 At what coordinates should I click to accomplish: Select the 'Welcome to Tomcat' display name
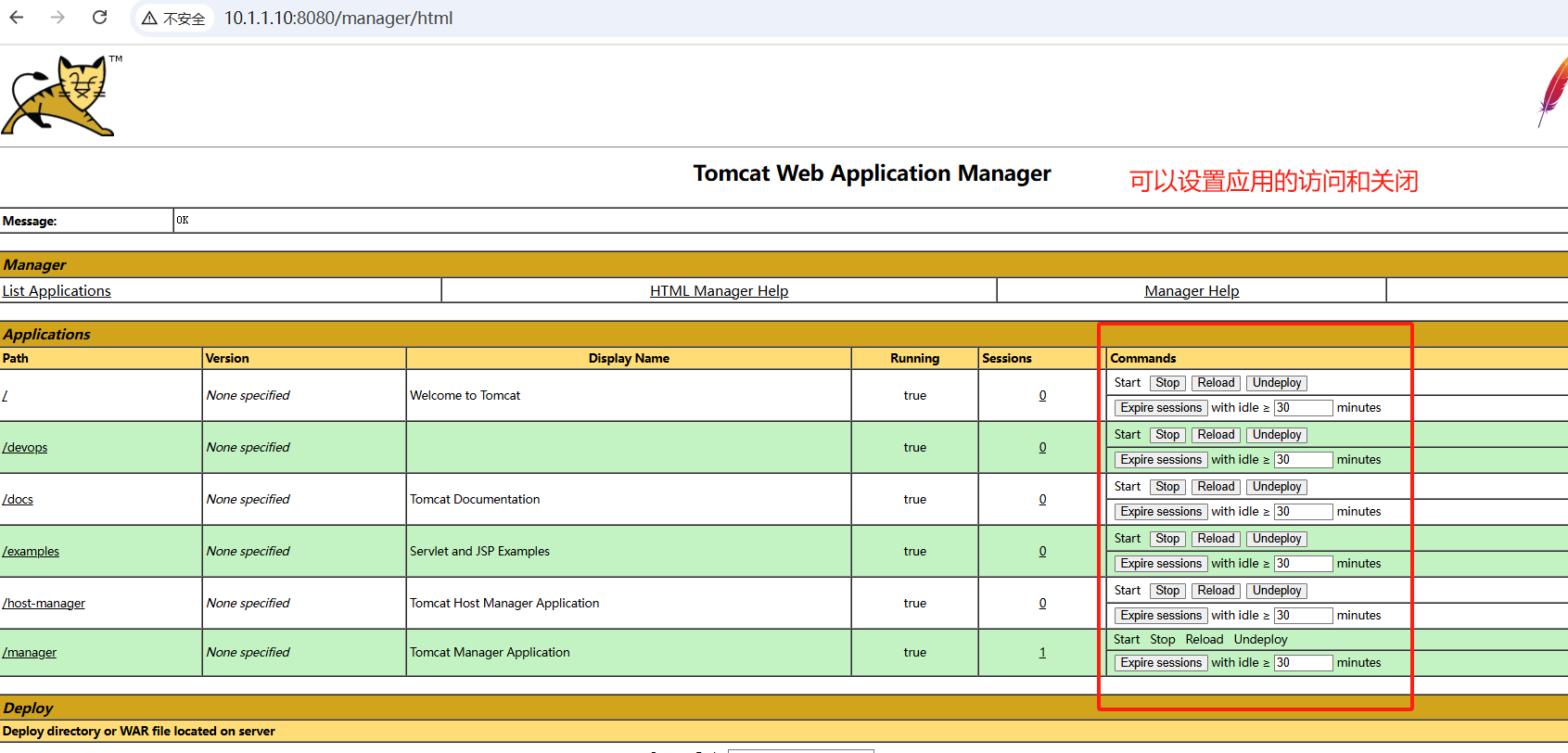click(465, 395)
